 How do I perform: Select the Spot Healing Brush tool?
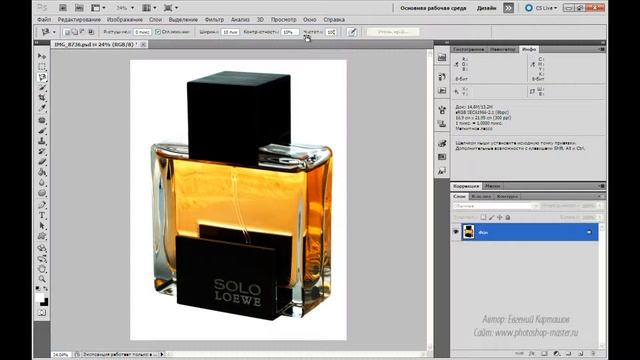coord(42,120)
